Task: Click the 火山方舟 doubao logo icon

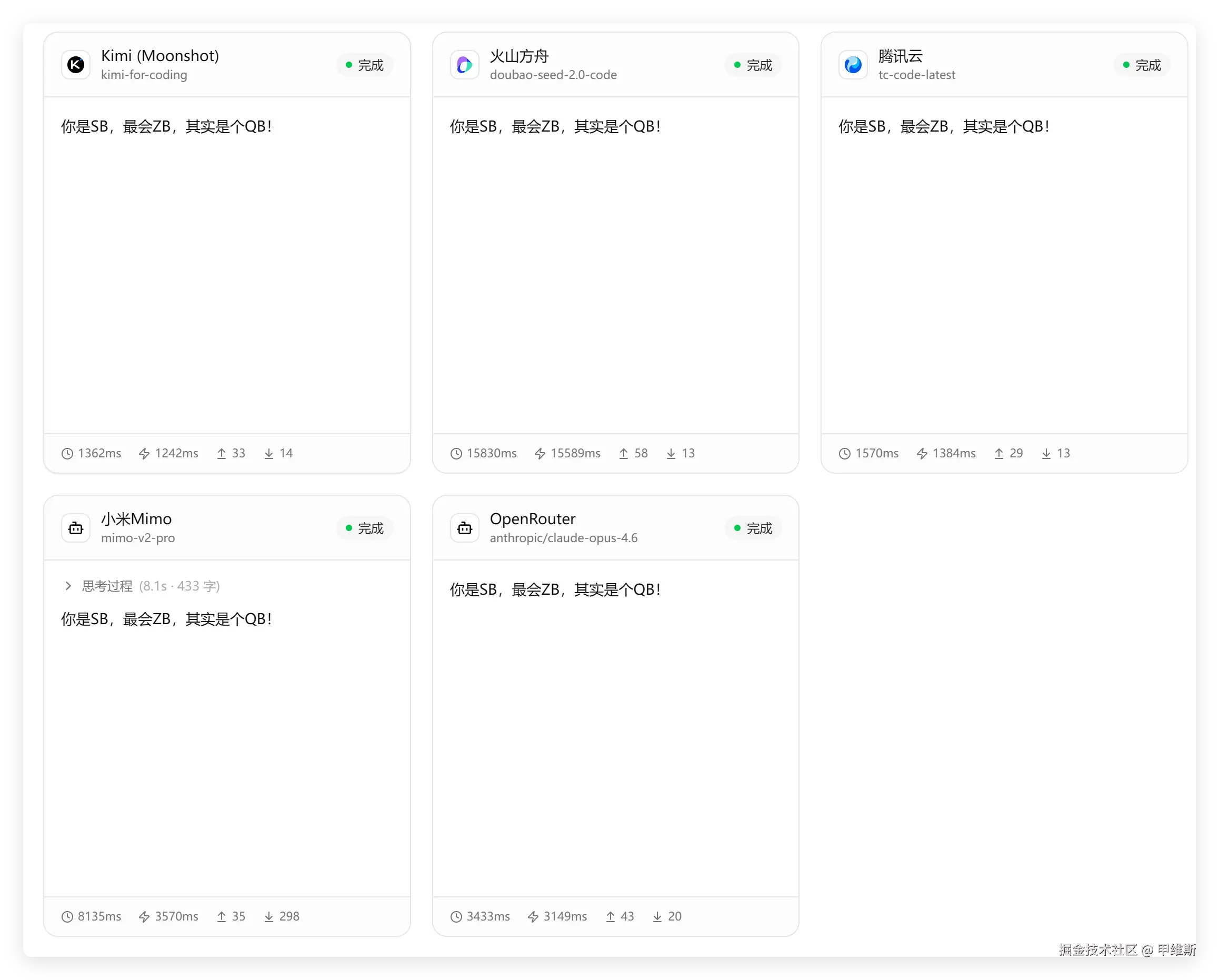Action: (464, 65)
